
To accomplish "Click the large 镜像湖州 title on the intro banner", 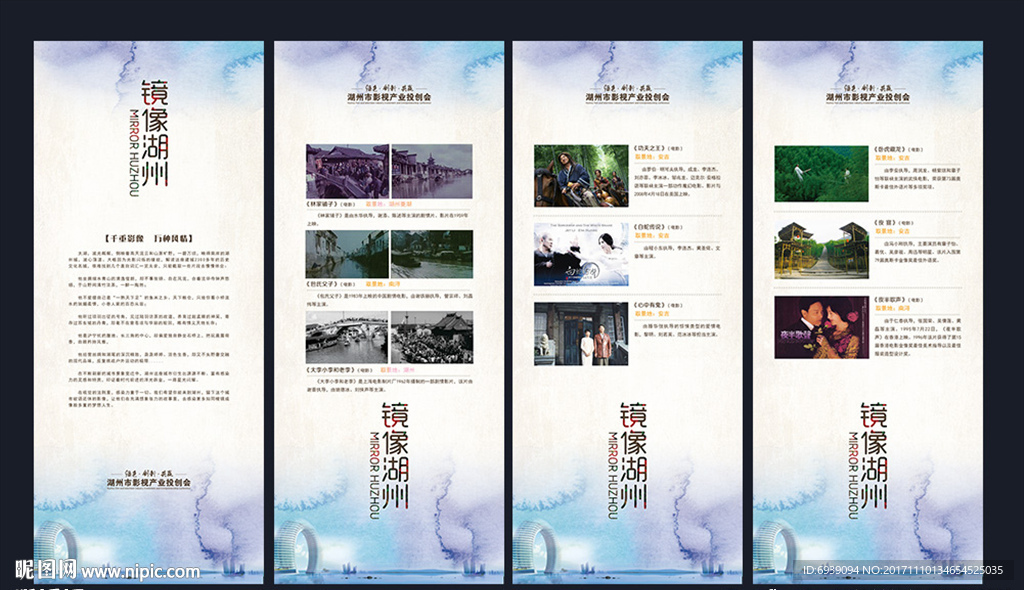I will [155, 133].
